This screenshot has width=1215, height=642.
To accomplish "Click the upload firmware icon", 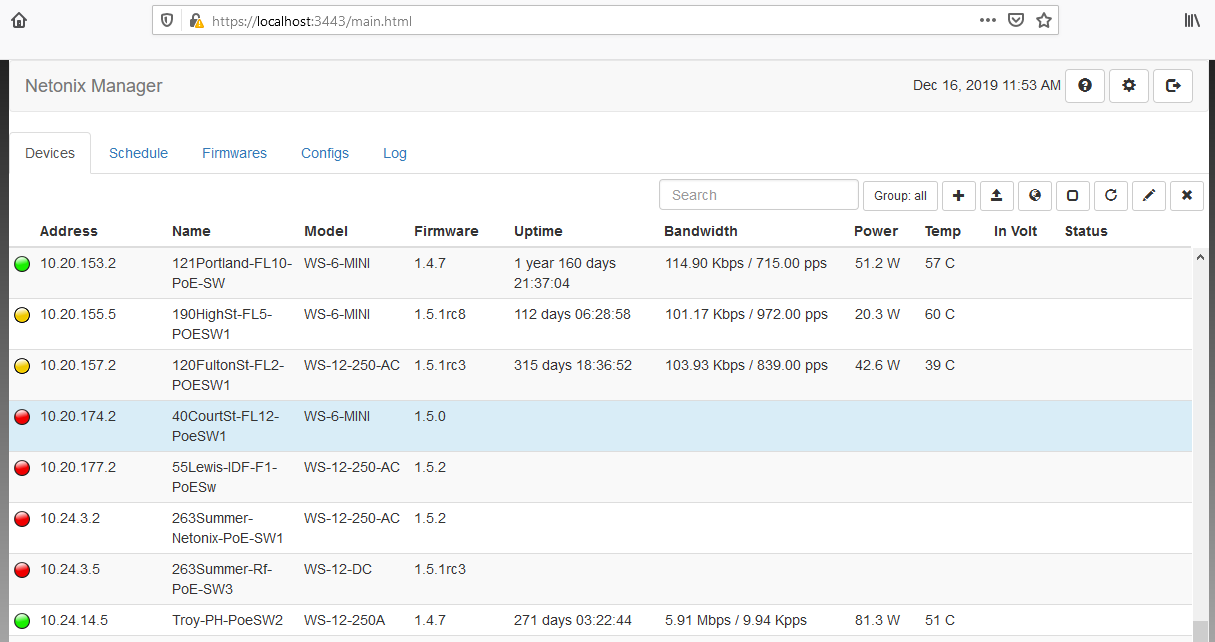I will [996, 196].
